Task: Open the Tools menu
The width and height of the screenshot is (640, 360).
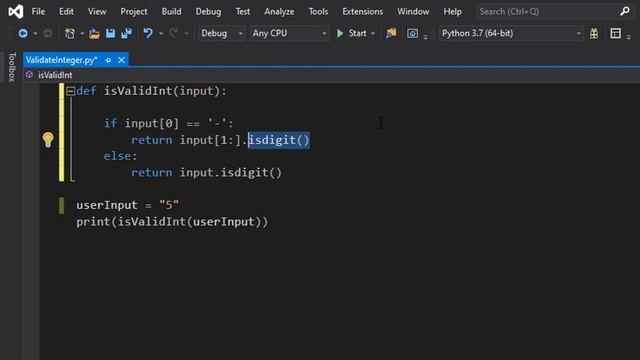Action: [x=318, y=11]
